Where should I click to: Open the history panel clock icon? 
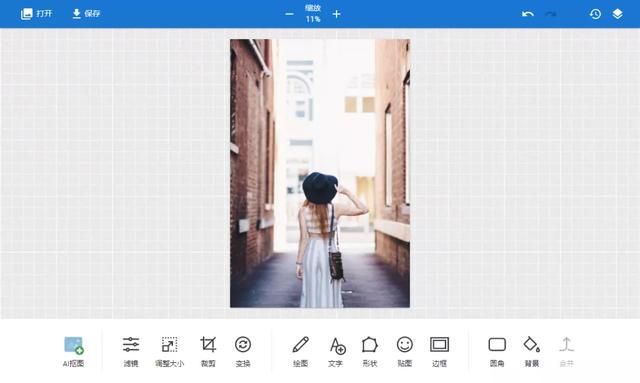595,14
